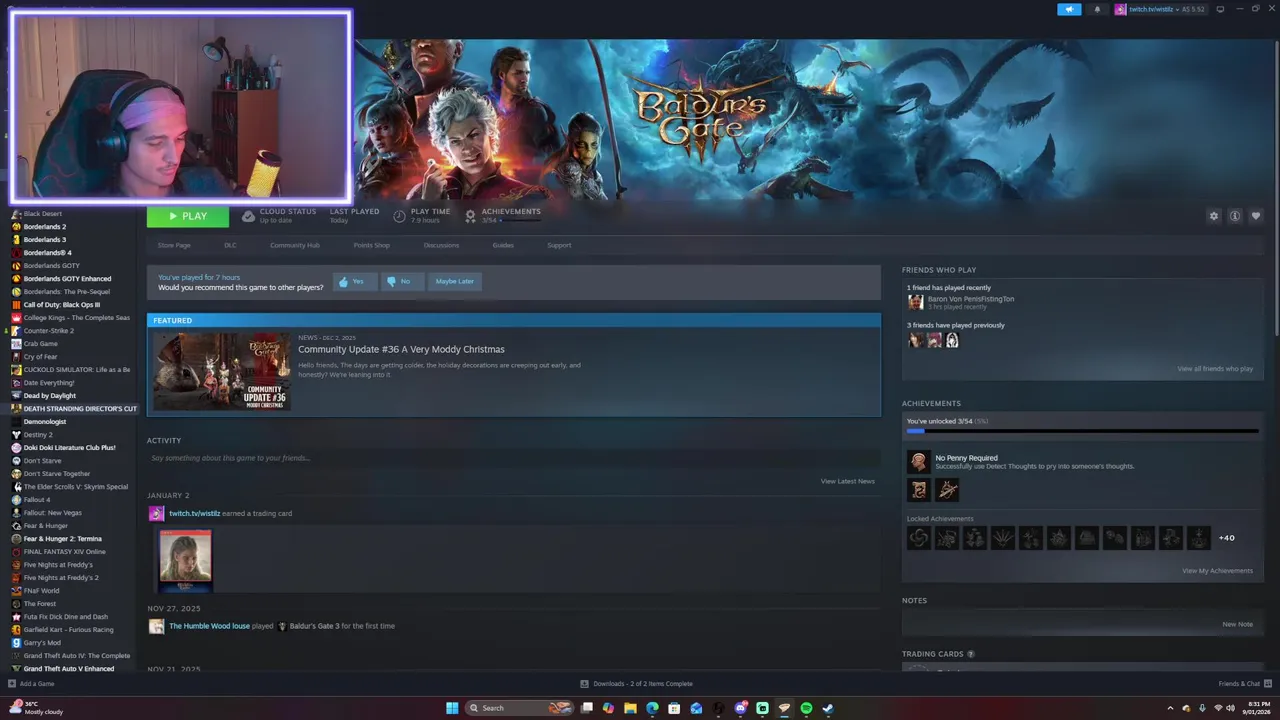Click the New Note button
The width and height of the screenshot is (1280, 720).
point(1237,624)
